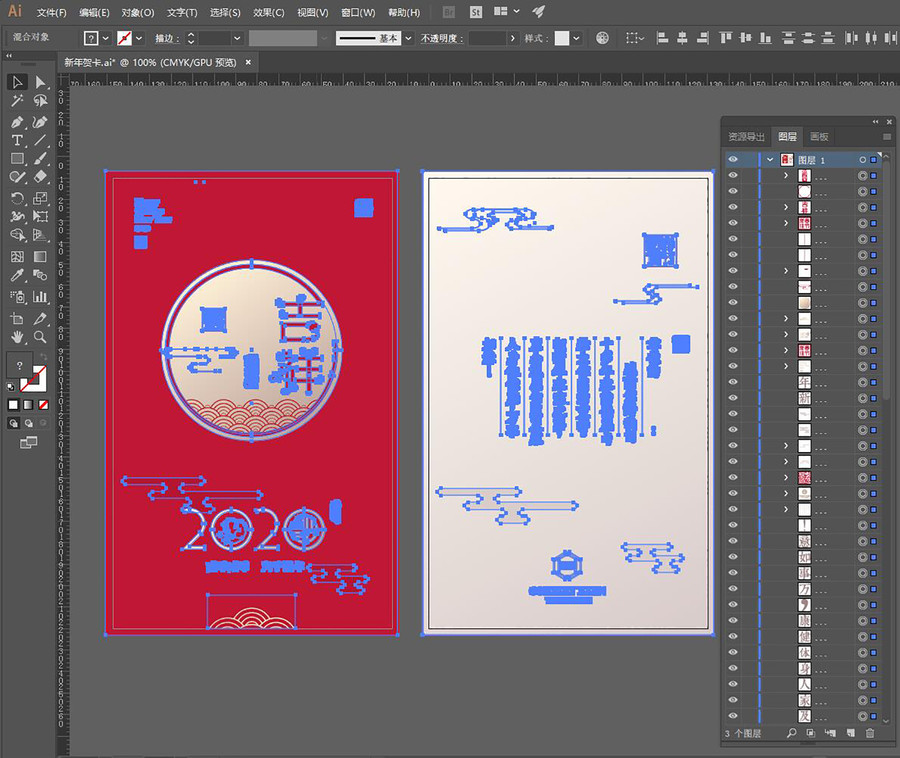Select the Selection tool arrow
The image size is (900, 758).
[x=17, y=82]
